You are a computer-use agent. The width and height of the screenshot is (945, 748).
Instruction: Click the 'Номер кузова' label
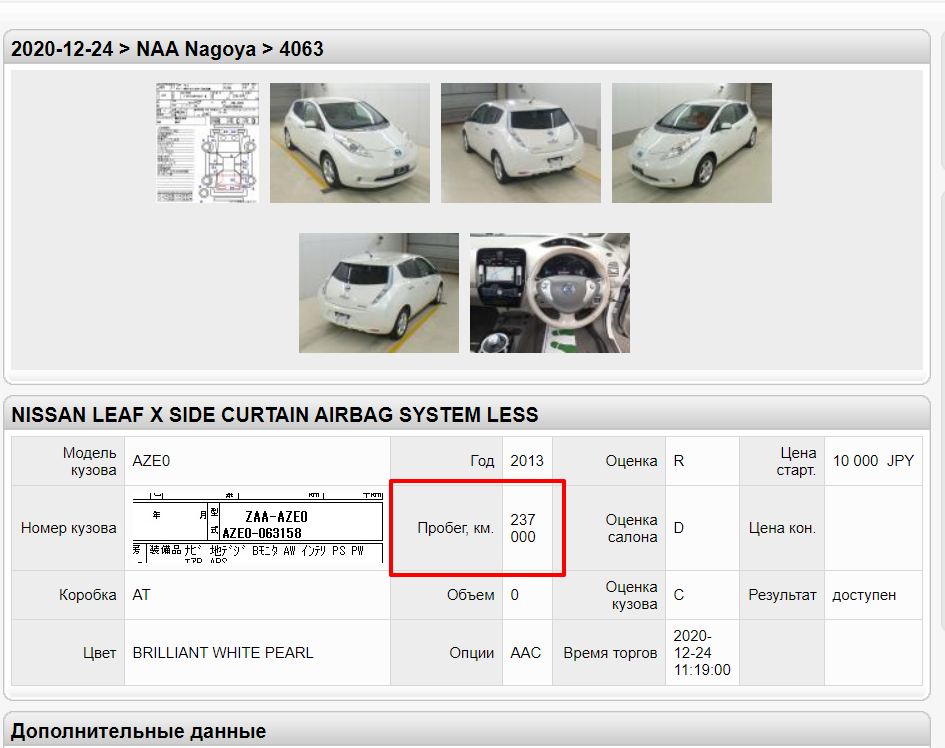click(69, 528)
